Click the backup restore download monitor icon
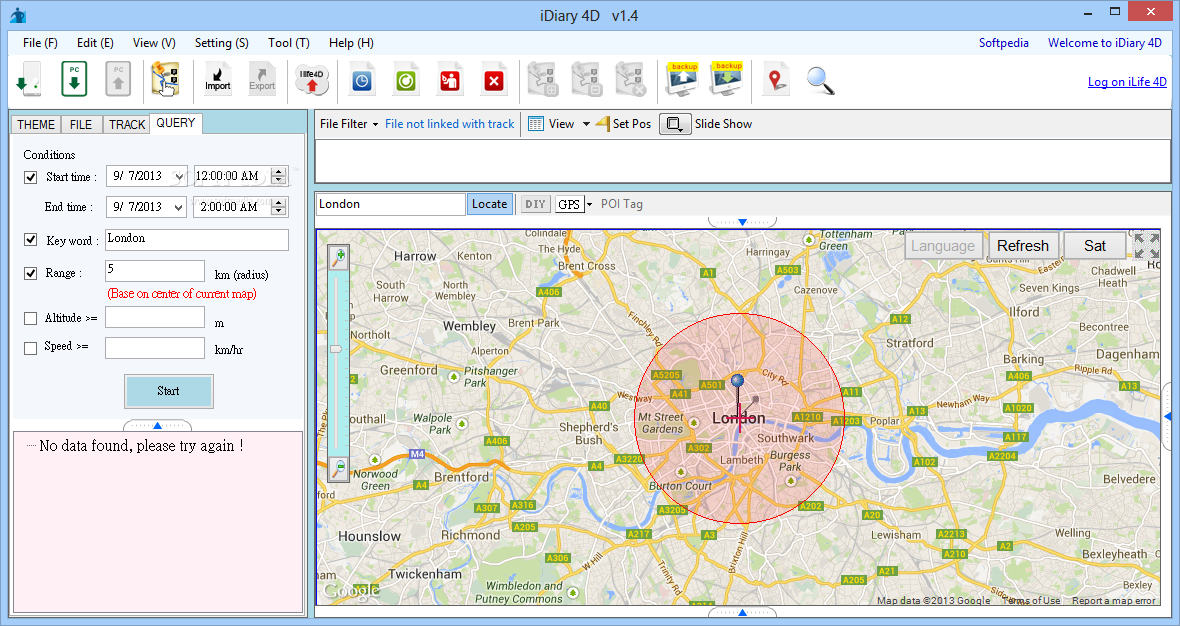This screenshot has width=1180, height=626. click(727, 80)
